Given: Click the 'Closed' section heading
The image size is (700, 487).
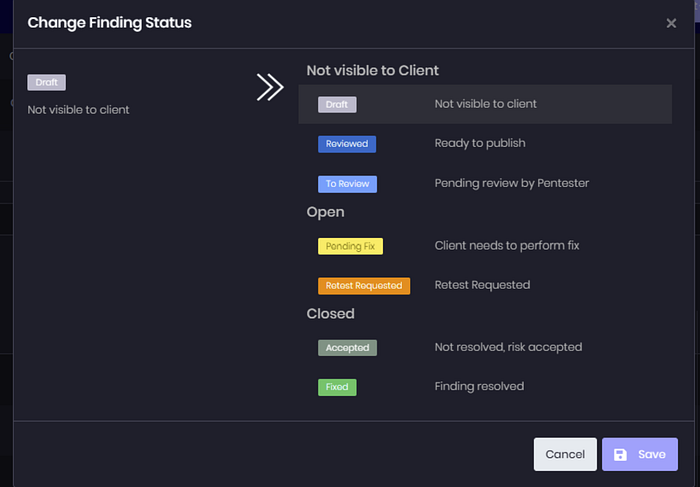Looking at the screenshot, I should [330, 313].
